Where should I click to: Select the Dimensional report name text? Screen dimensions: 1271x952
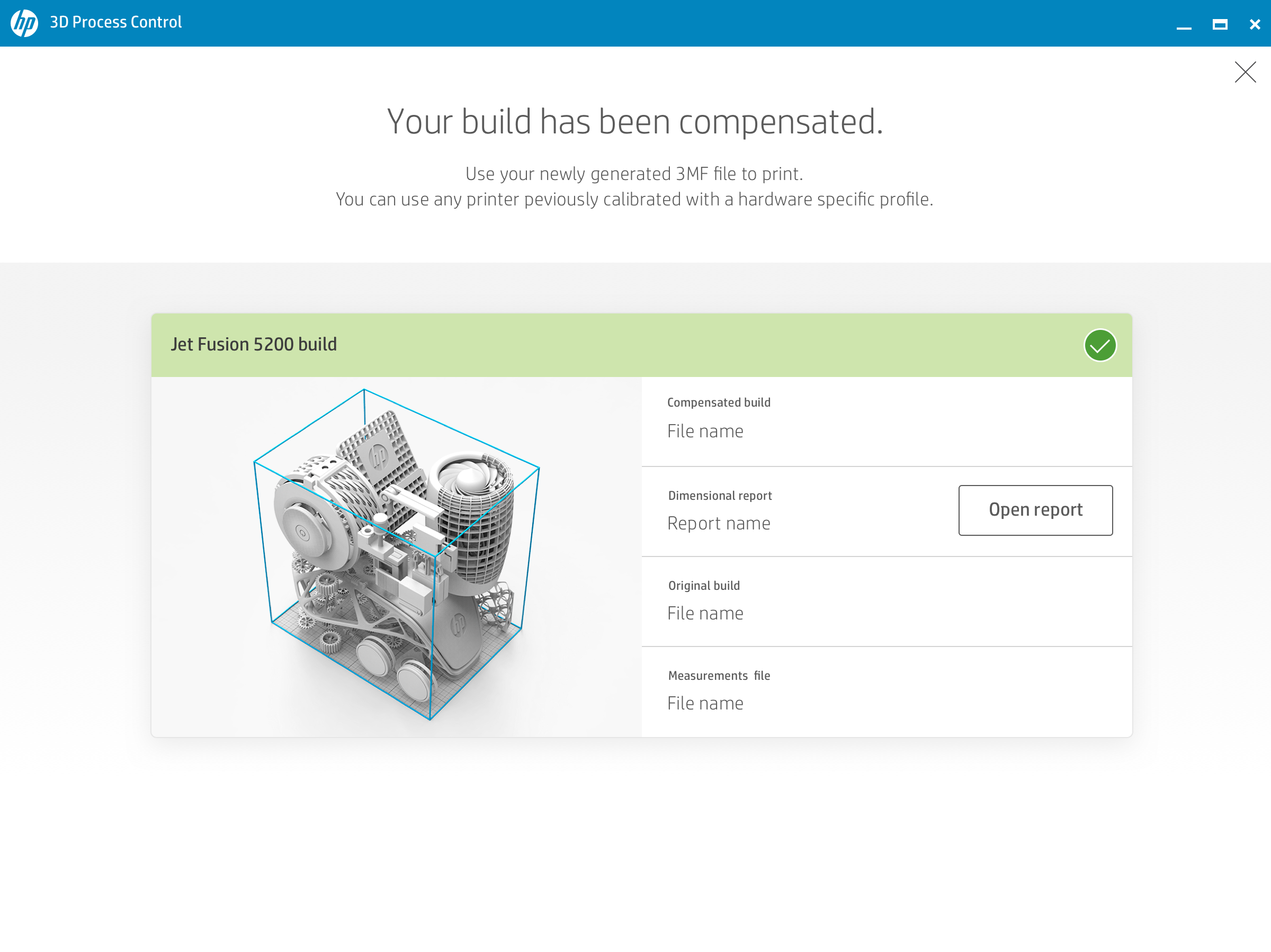pos(718,524)
